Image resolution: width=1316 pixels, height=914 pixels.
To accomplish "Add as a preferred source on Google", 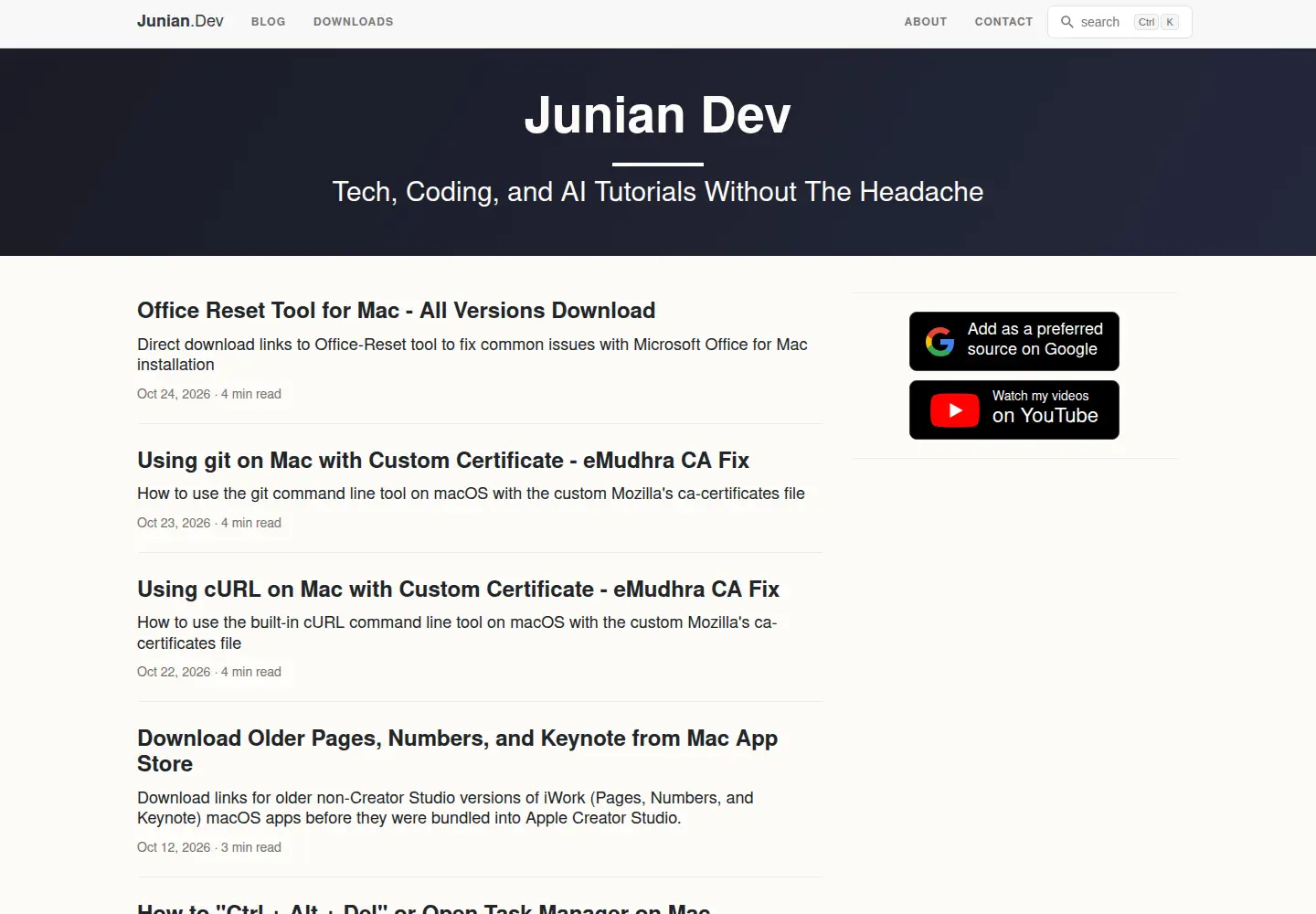I will (1014, 341).
